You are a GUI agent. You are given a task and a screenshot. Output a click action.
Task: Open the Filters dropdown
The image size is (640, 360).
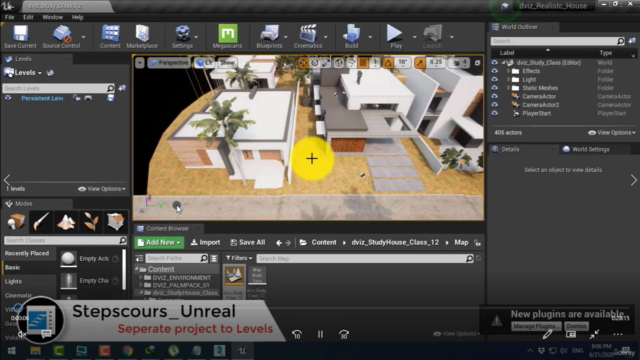(239, 258)
